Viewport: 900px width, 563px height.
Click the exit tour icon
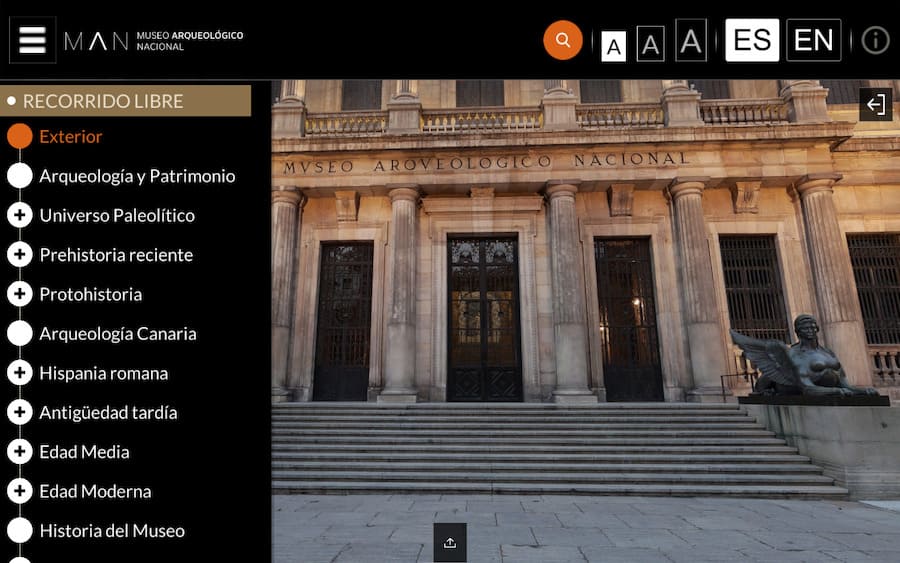tap(876, 105)
